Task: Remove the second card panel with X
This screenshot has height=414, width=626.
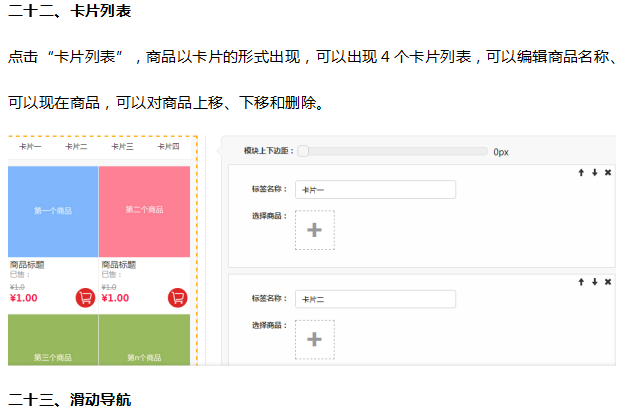Action: pyautogui.click(x=608, y=281)
